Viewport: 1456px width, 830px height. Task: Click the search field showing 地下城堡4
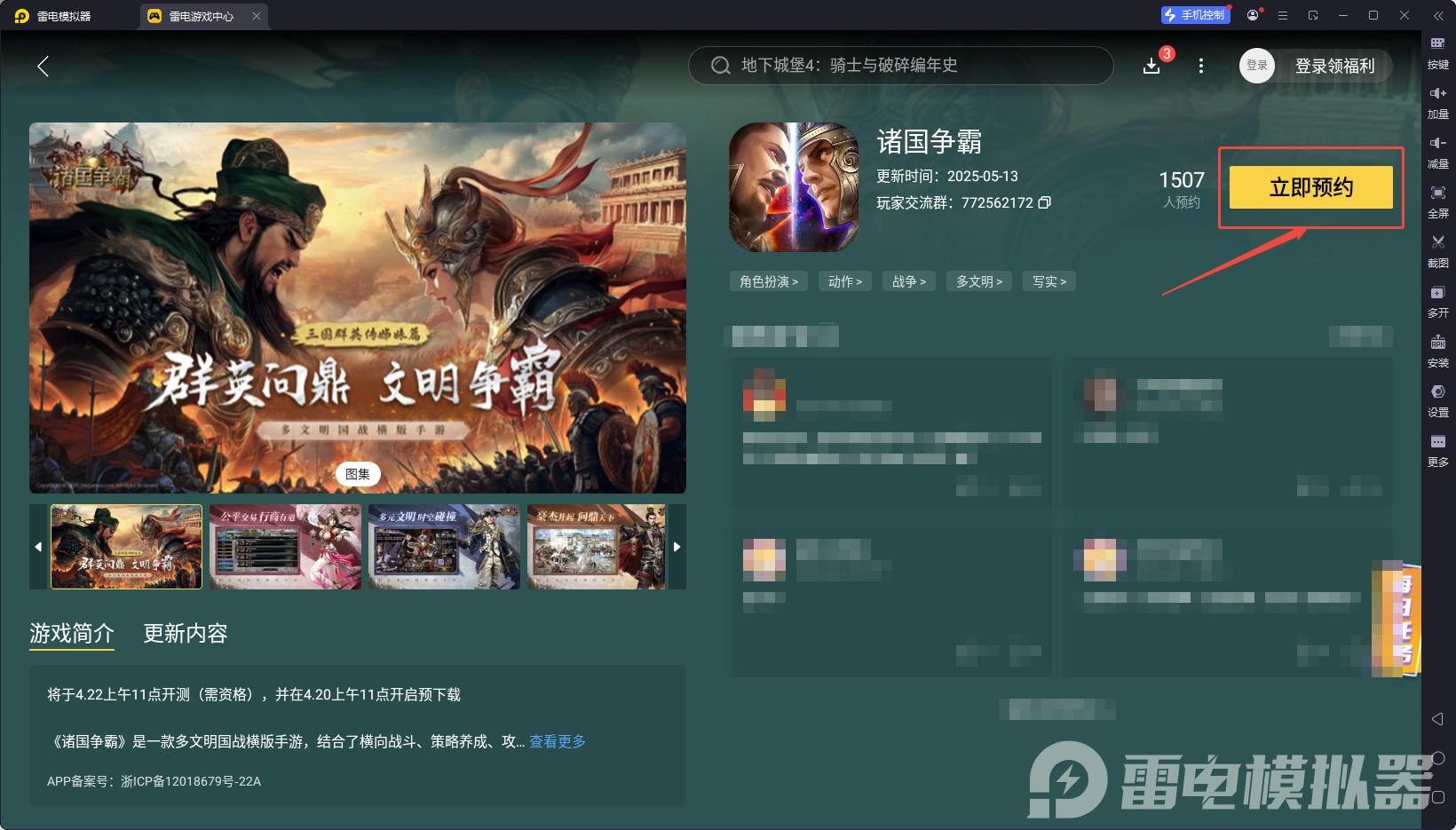tap(900, 66)
